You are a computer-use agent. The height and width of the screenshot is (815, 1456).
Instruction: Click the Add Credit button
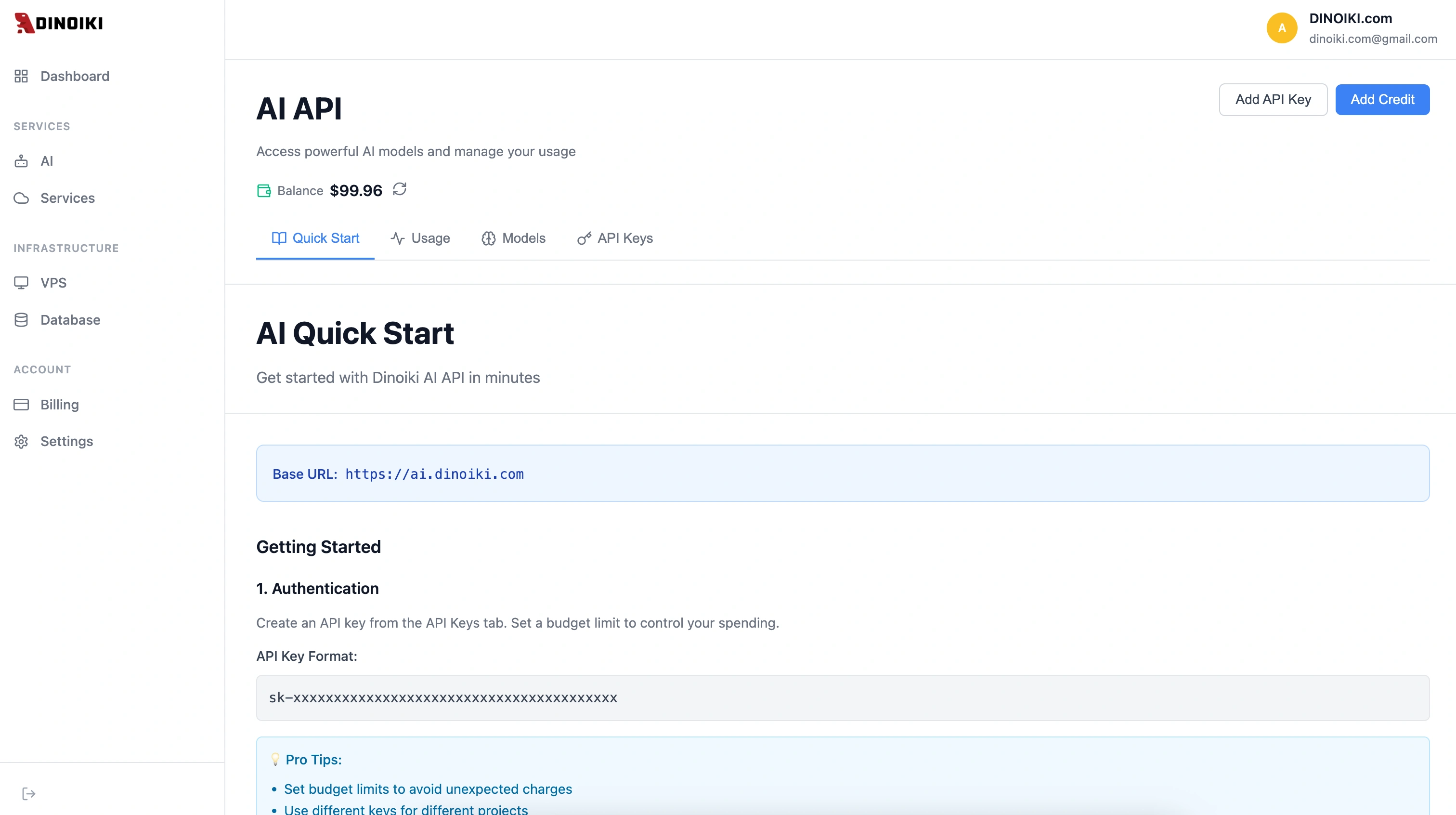(x=1382, y=100)
